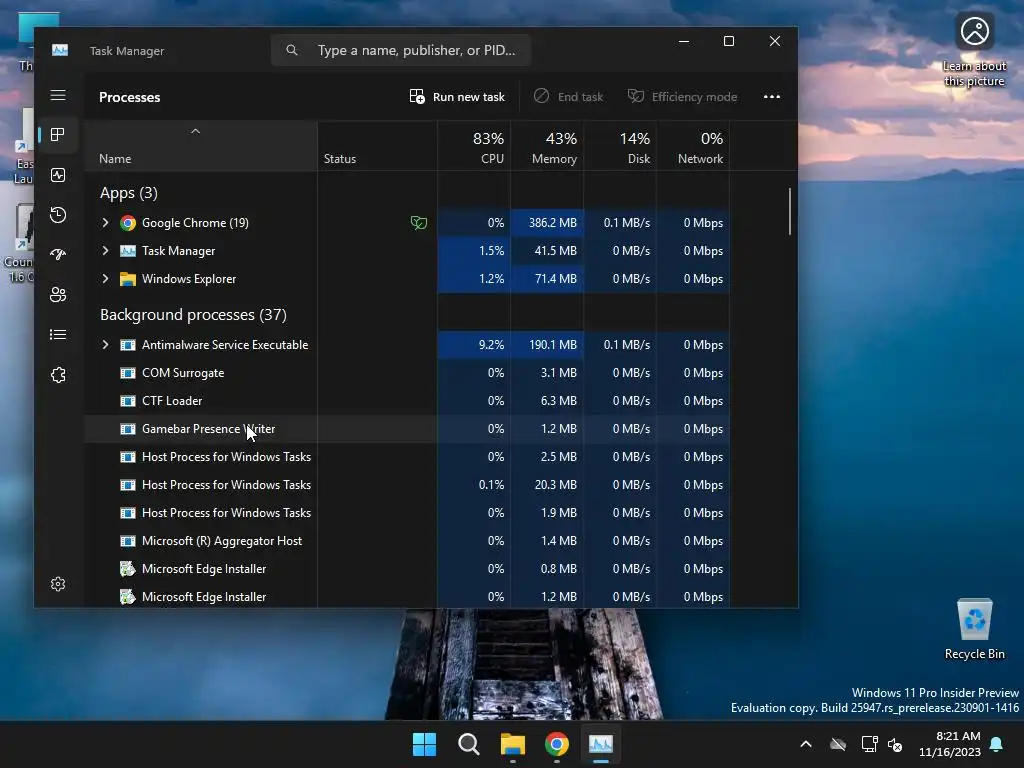Select the CTF Loader process row
The width and height of the screenshot is (1024, 768).
(407, 401)
